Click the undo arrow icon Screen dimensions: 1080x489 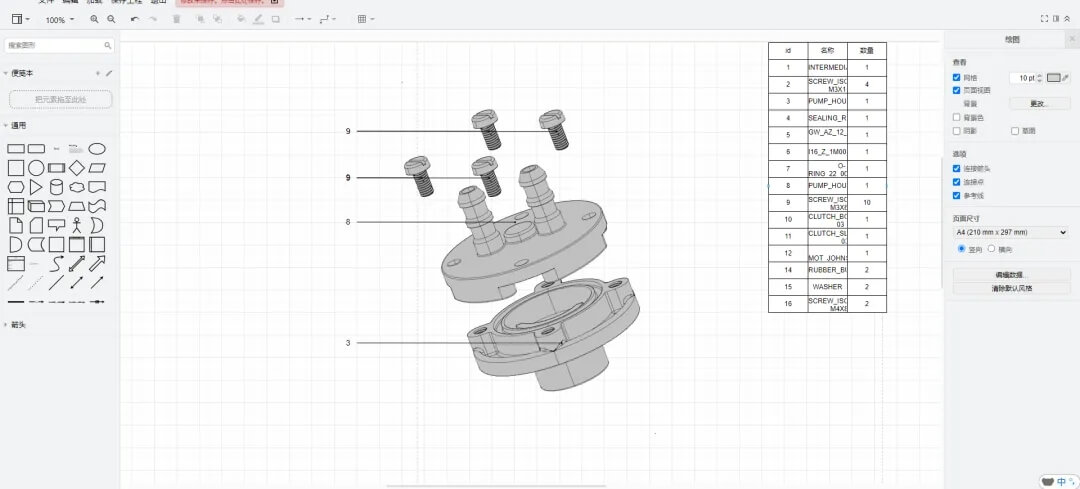(x=134, y=19)
